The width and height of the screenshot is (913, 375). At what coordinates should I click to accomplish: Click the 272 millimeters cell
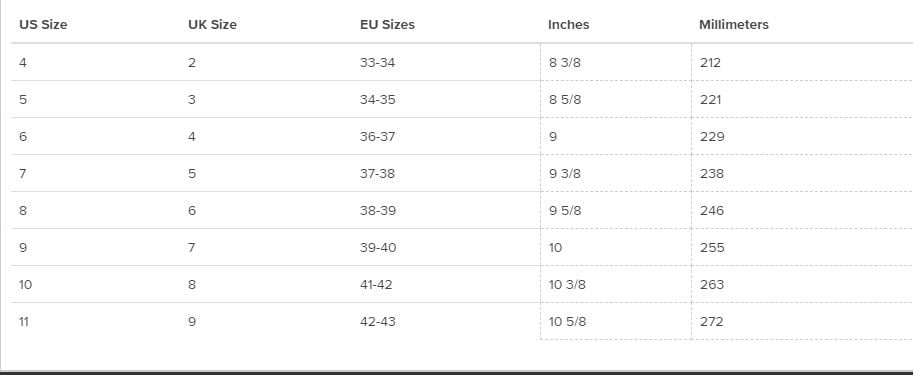[x=712, y=321]
